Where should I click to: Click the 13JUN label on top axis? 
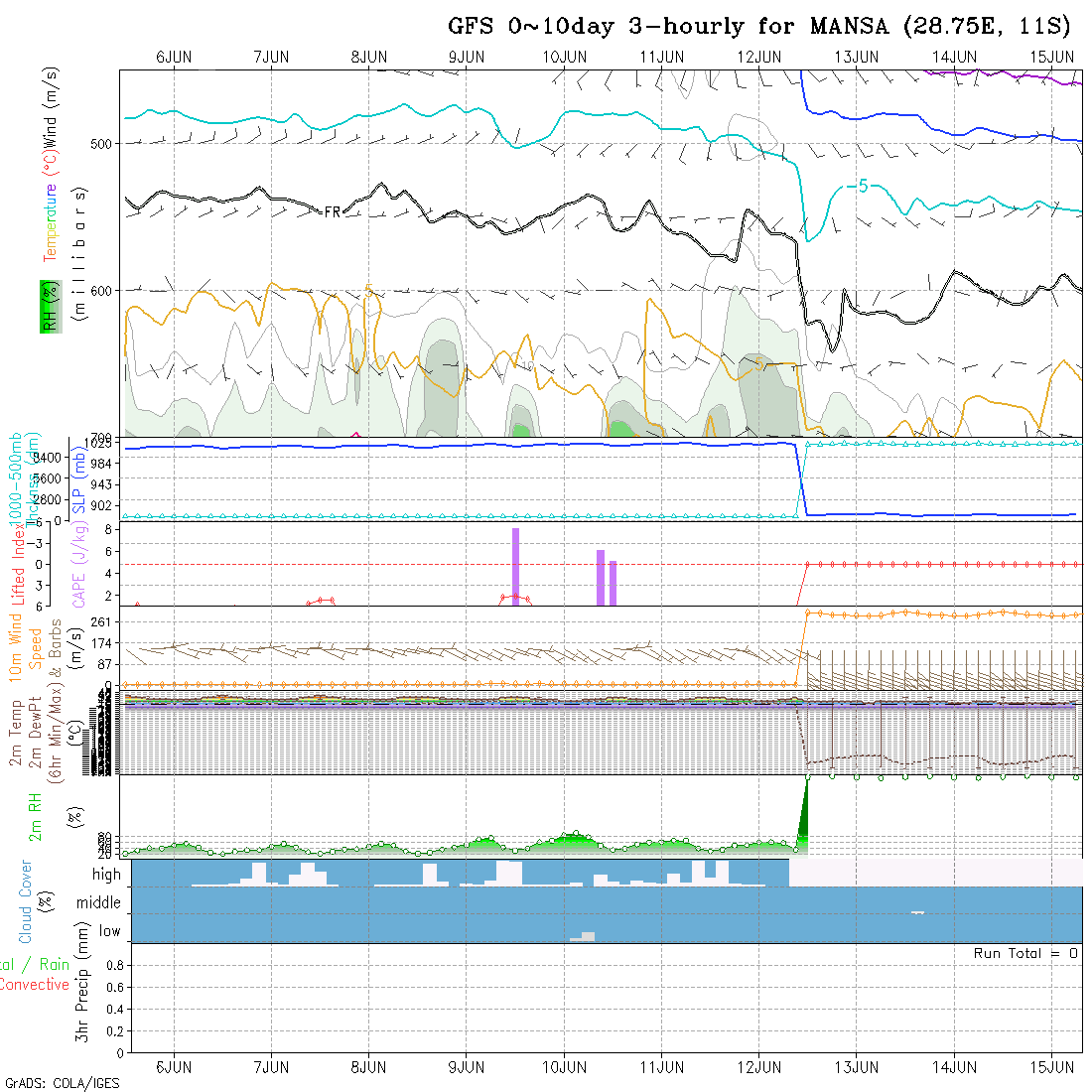pyautogui.click(x=856, y=57)
